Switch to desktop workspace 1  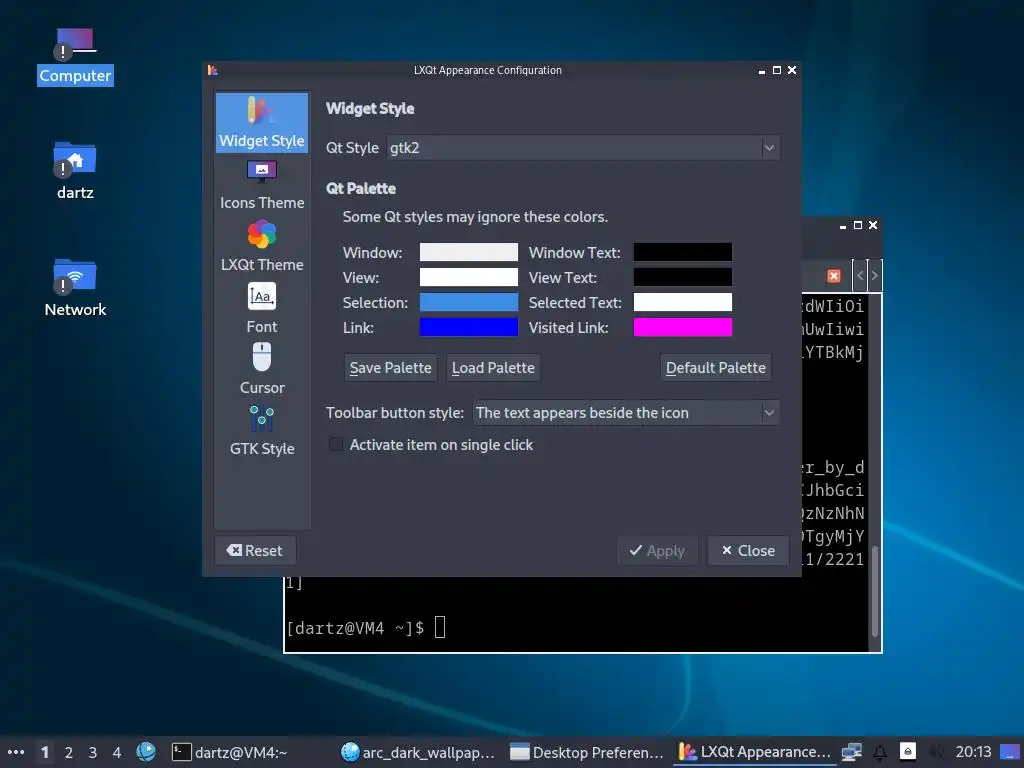coord(44,752)
